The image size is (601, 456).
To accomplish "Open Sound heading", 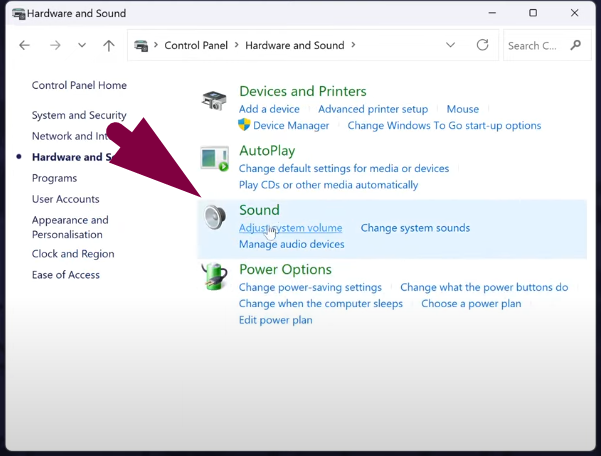I will (x=259, y=210).
